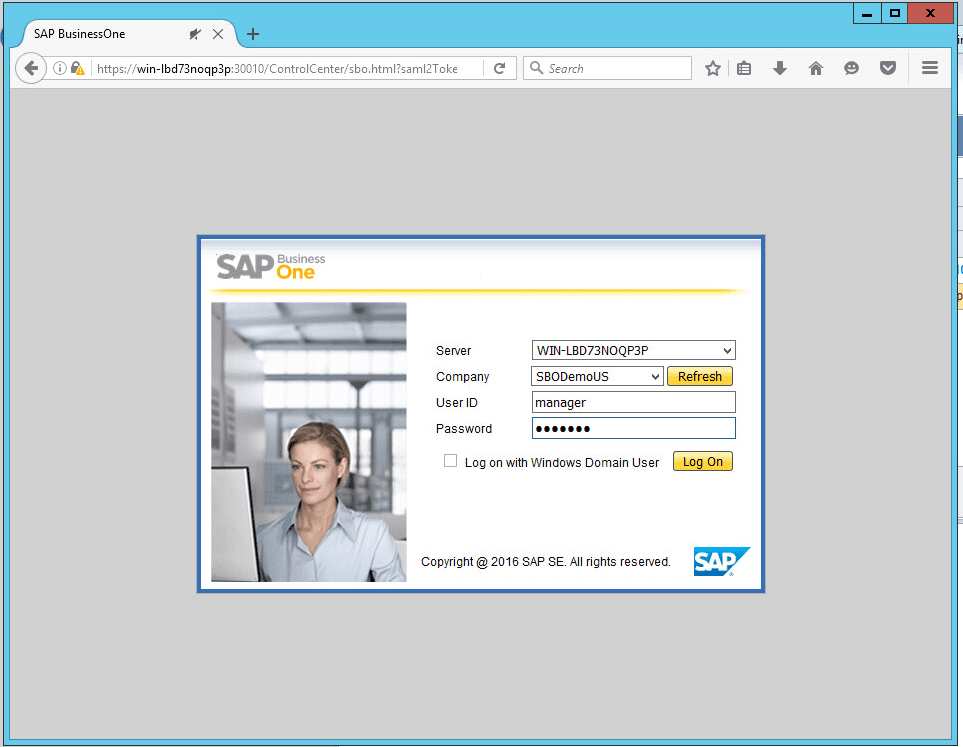Open the bookmarks clipboard icon
This screenshot has height=747, width=963.
744,67
